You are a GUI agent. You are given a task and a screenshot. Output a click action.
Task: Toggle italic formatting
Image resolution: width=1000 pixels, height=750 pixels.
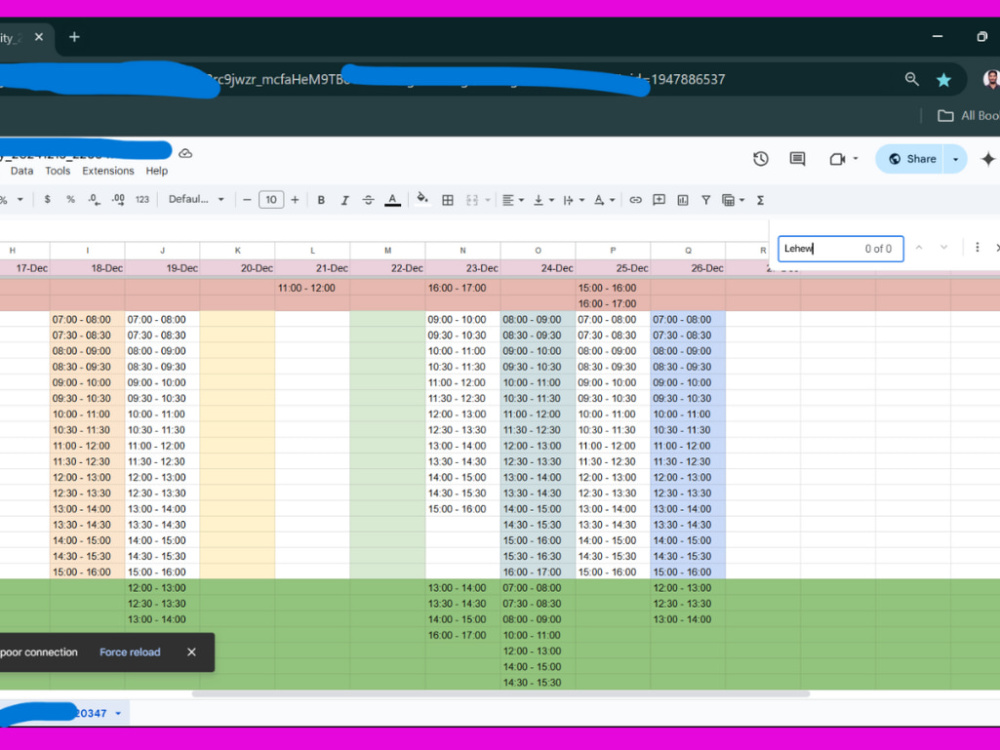coord(344,200)
